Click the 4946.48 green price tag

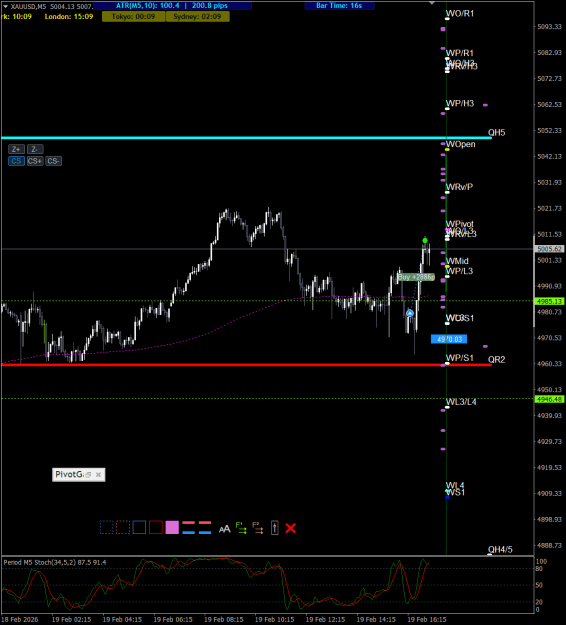(549, 399)
